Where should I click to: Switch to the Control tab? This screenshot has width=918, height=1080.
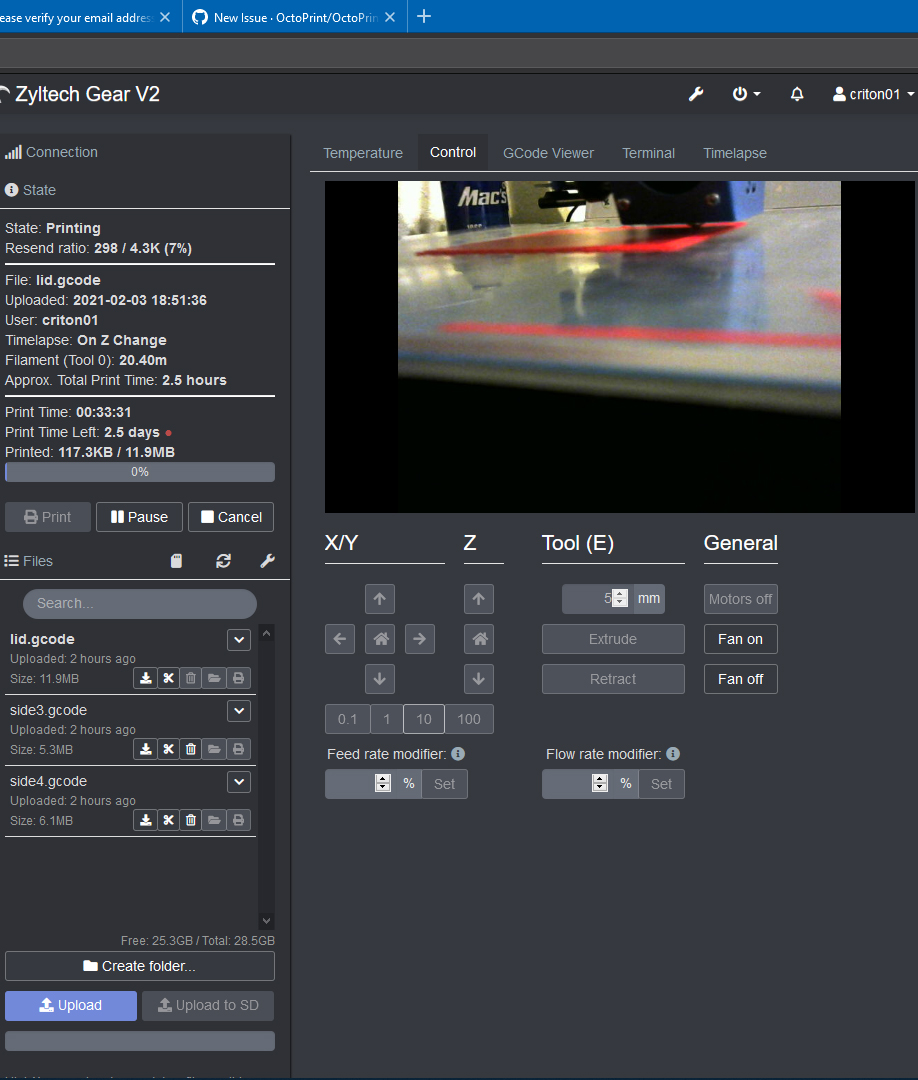coord(453,152)
